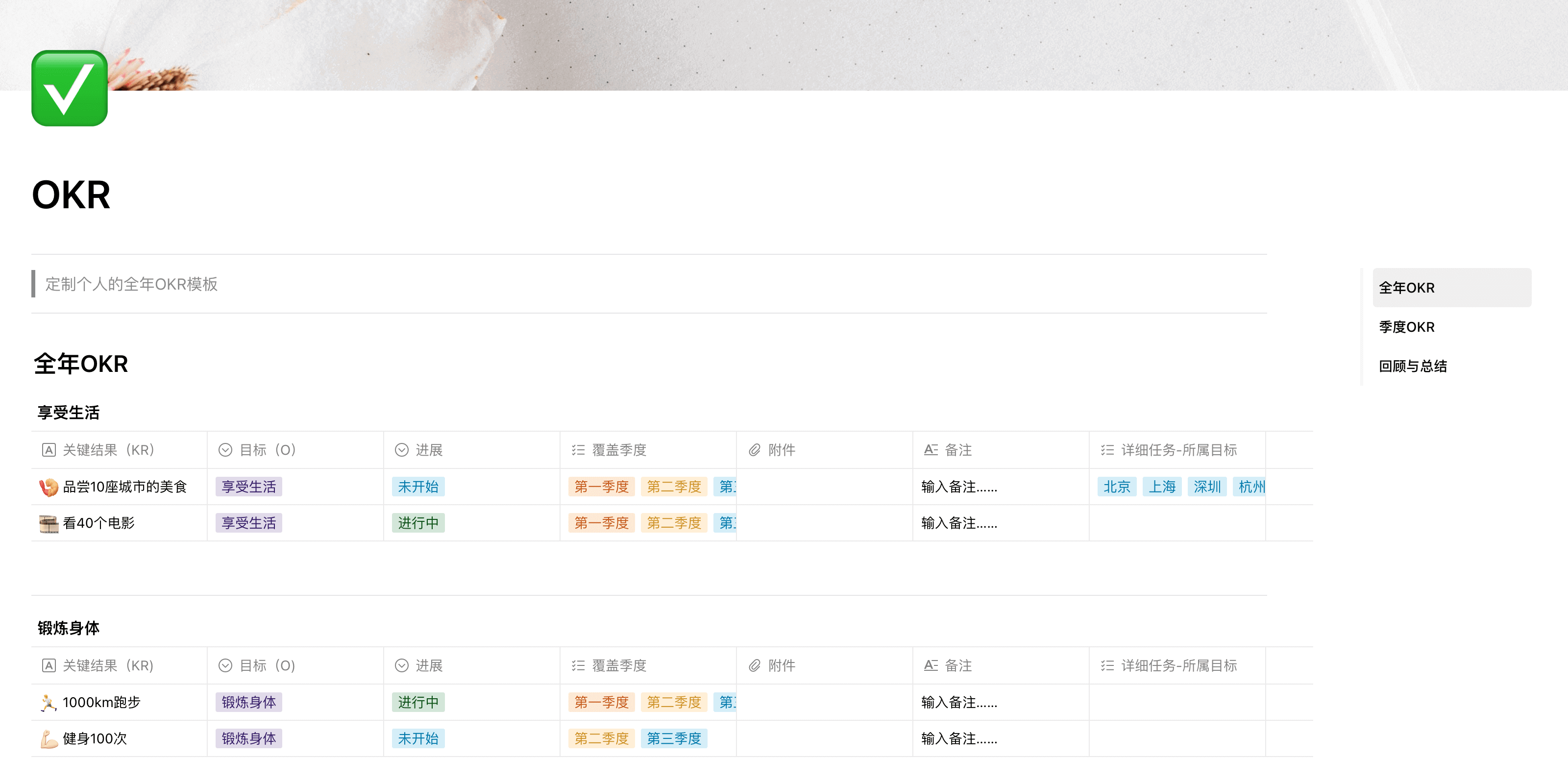Viewport: 1568px width, 784px height.
Task: Click the 备注 column header icon
Action: pyautogui.click(x=931, y=449)
